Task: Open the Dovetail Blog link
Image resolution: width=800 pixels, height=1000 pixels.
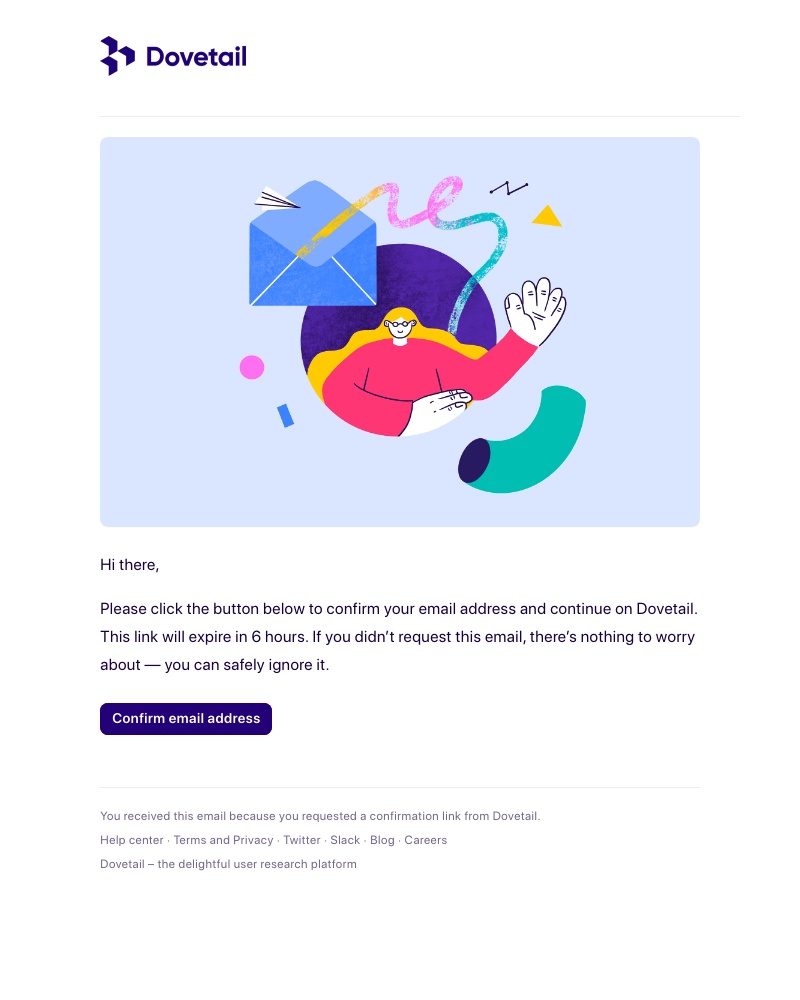Action: pos(382,840)
